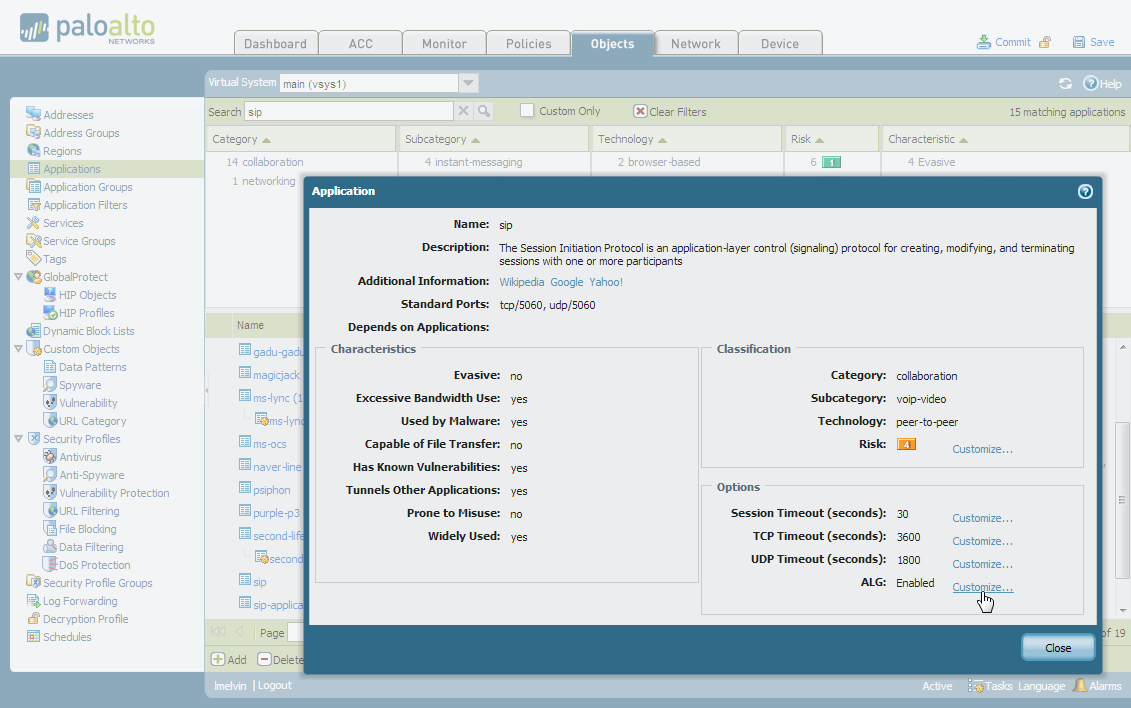Collapse the Security Profiles tree node
The width and height of the screenshot is (1131, 708).
click(18, 439)
